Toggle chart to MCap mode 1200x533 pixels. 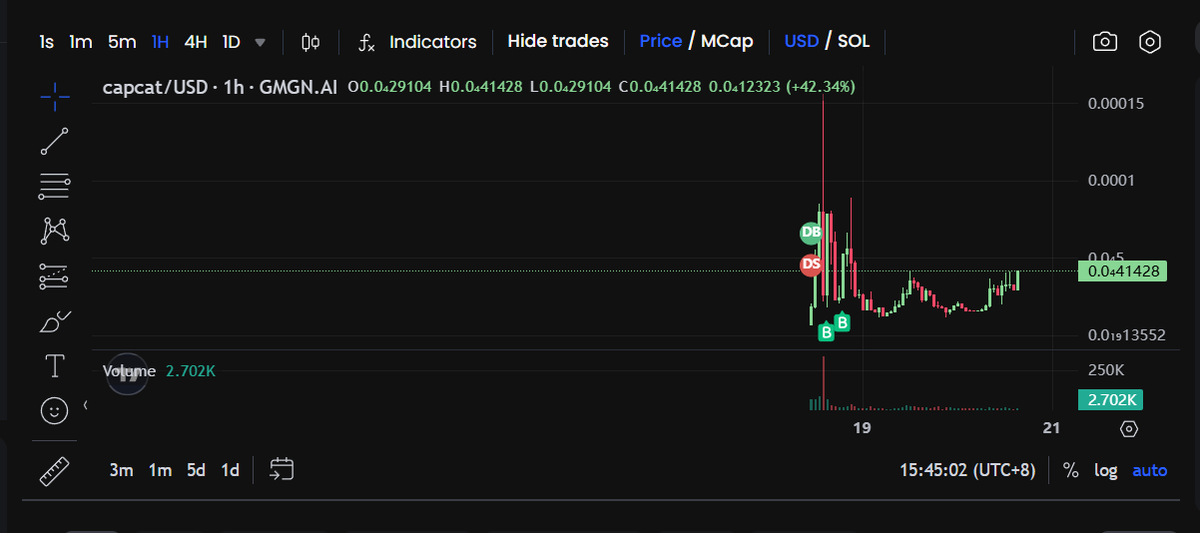727,41
